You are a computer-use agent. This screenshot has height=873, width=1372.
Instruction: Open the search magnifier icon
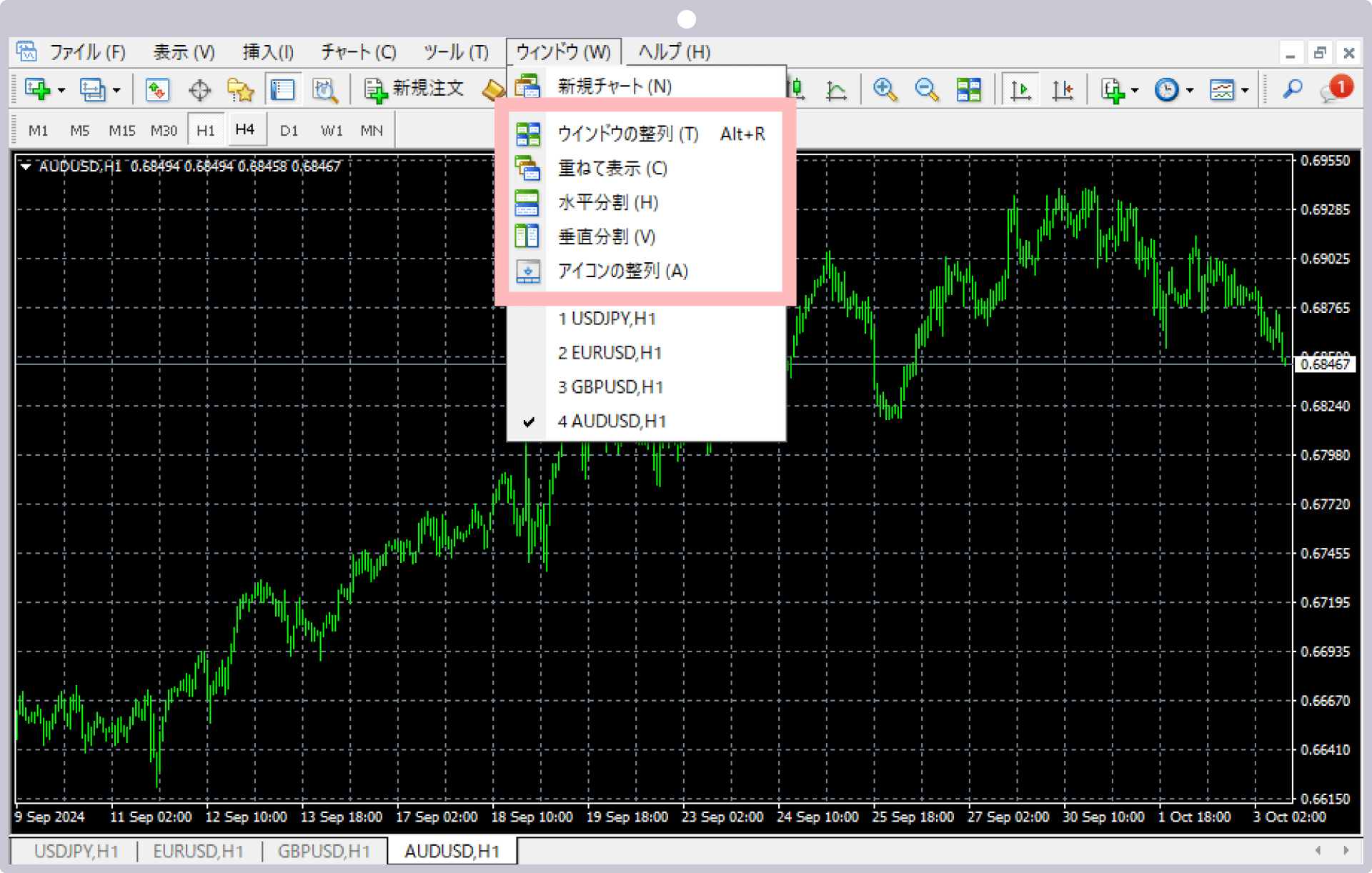click(x=1292, y=90)
